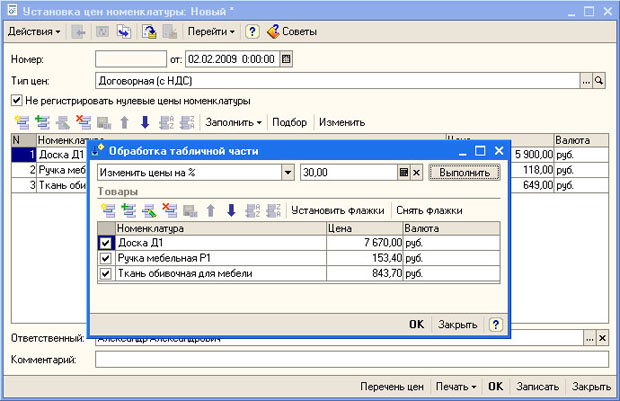Uncheck the Ткань обивочная для мебели checkbox
This screenshot has width=620, height=401.
pos(106,273)
